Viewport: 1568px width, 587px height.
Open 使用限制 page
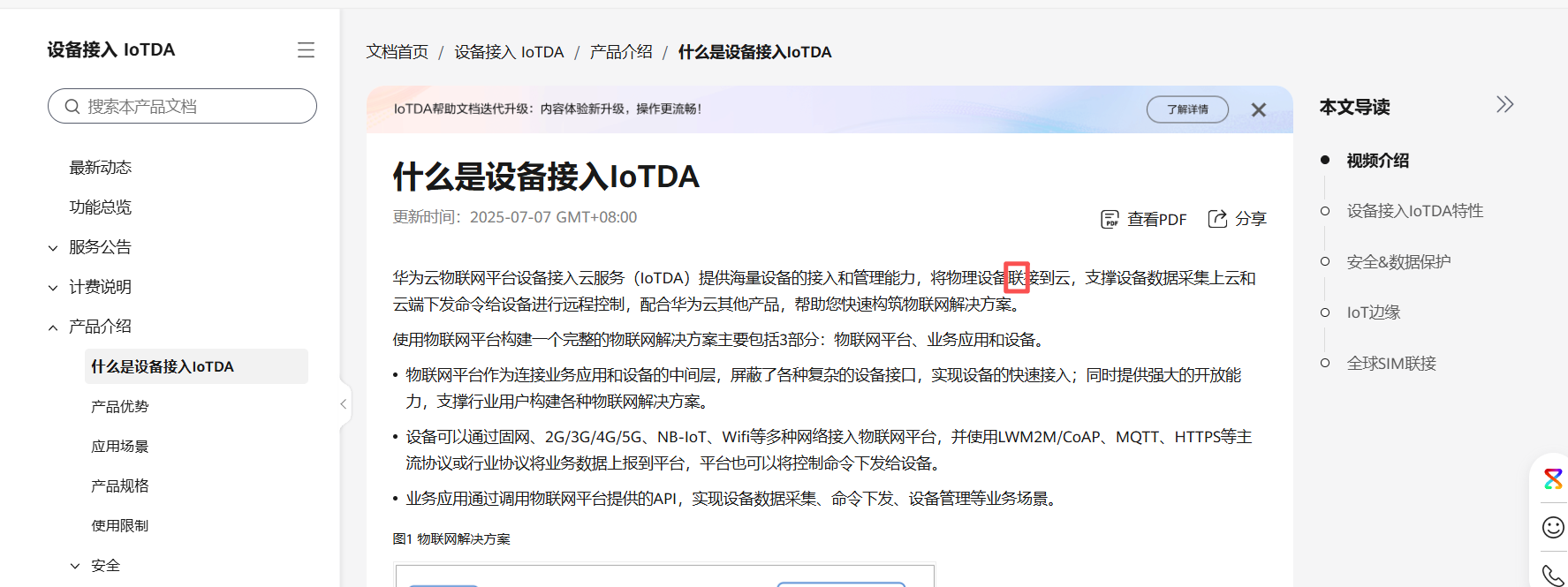[120, 525]
